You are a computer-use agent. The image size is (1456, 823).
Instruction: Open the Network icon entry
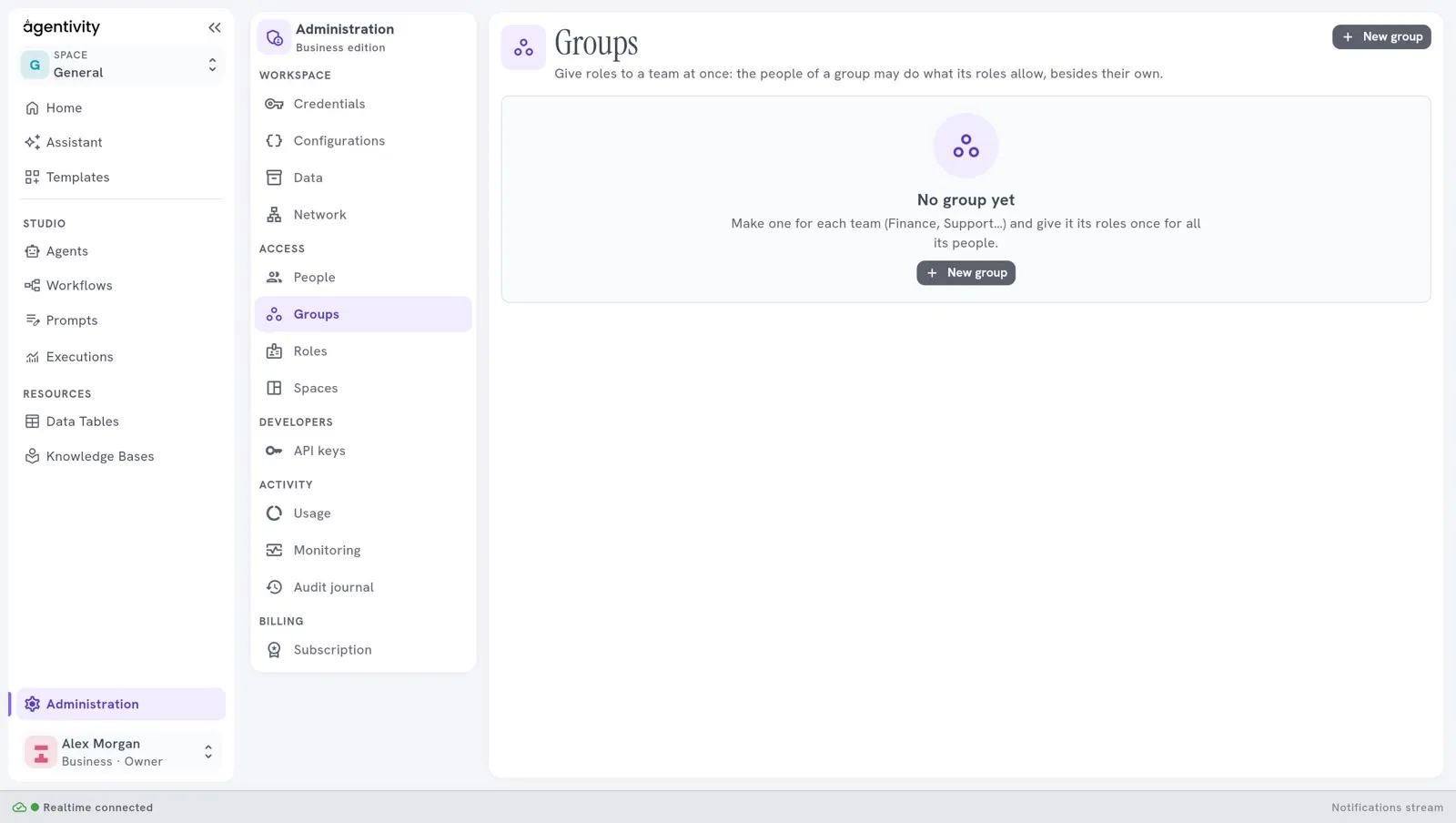(274, 215)
